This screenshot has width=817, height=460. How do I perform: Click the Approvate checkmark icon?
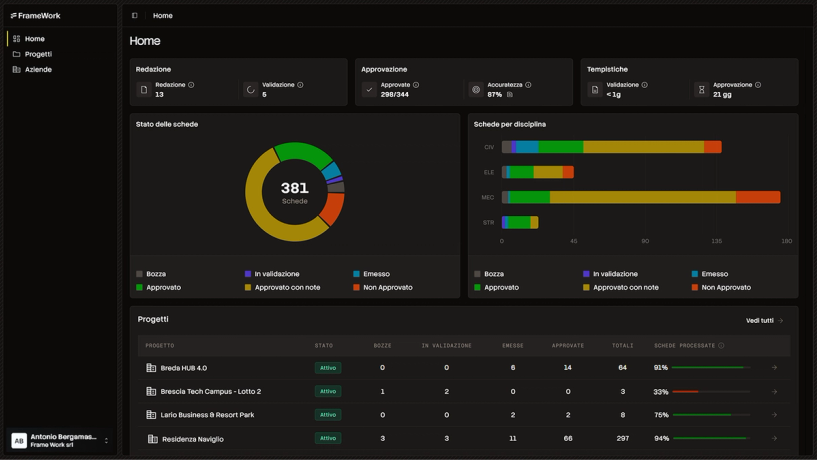(x=369, y=90)
